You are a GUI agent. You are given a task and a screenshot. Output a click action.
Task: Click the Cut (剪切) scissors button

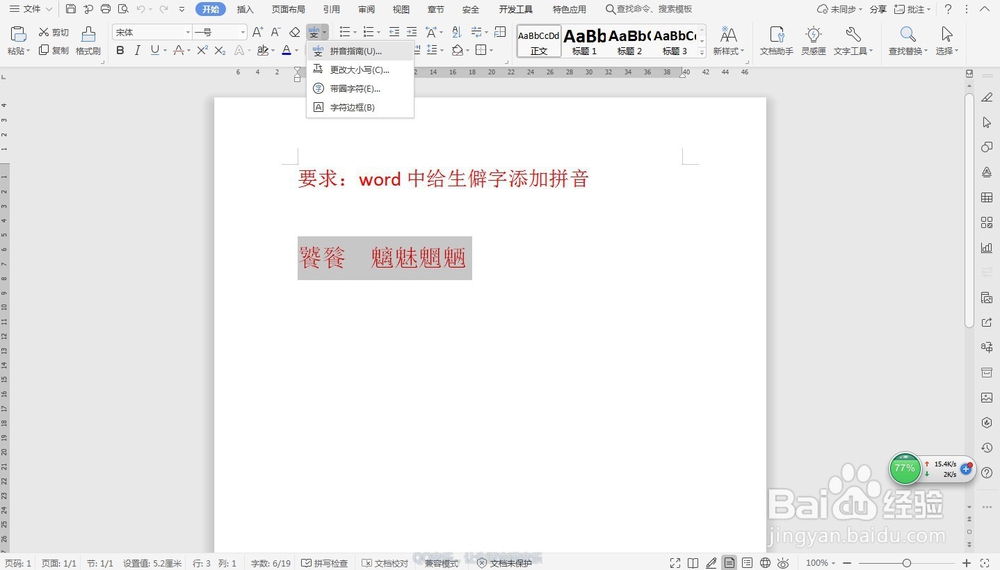coord(54,32)
